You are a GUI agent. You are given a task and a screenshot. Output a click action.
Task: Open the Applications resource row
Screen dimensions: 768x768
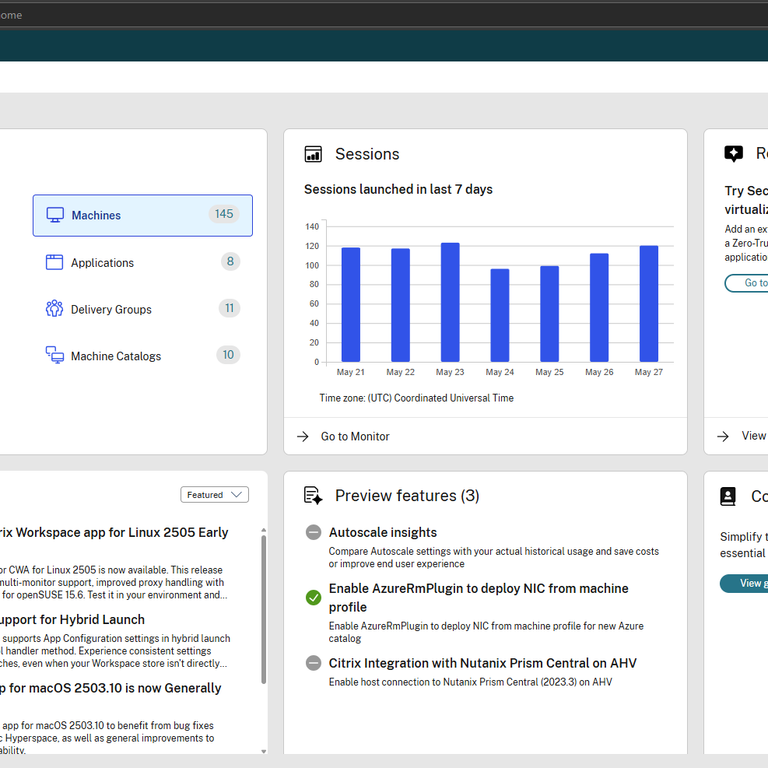(143, 262)
